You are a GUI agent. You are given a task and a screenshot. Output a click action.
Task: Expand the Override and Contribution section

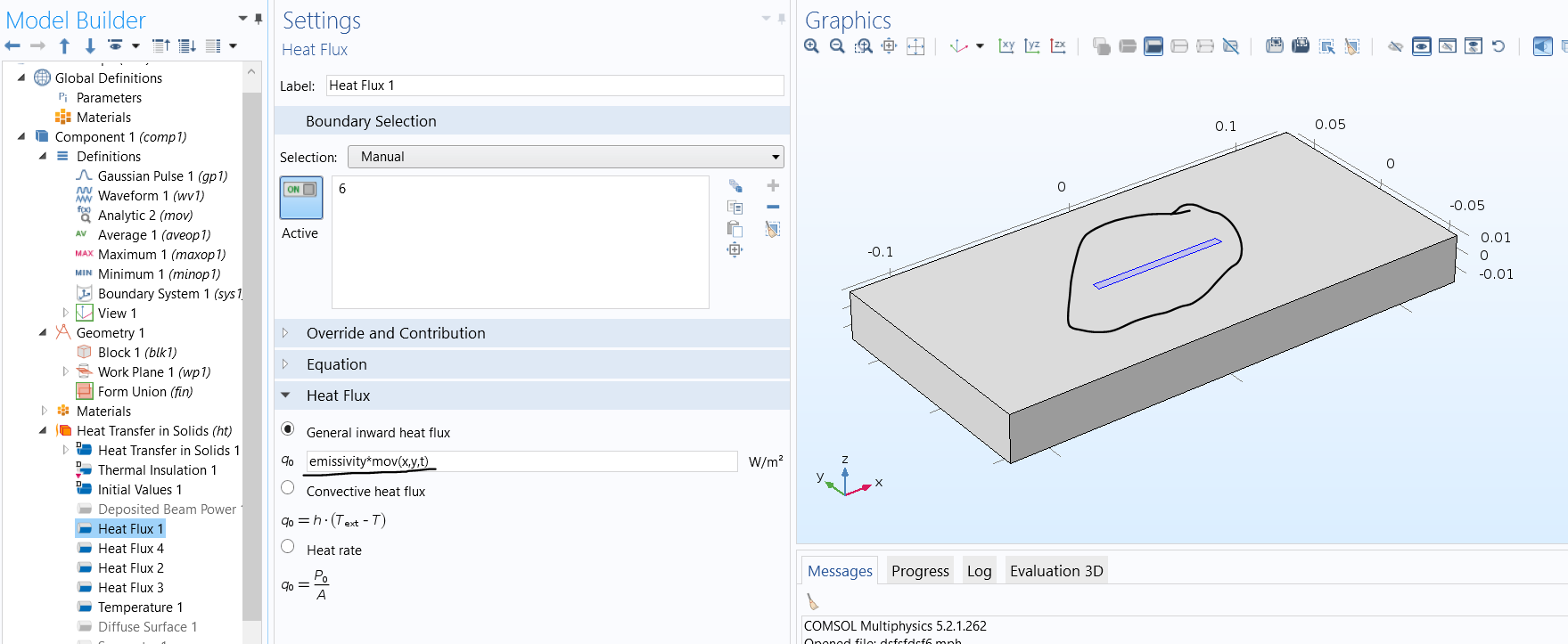click(x=396, y=333)
